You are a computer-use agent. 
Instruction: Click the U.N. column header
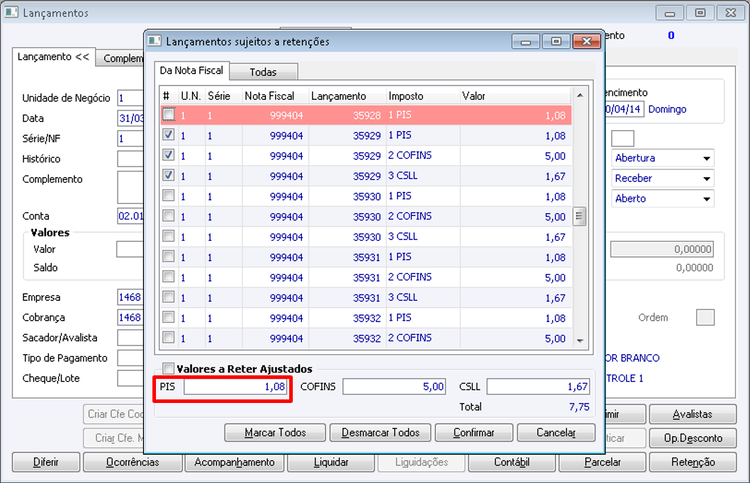point(190,96)
